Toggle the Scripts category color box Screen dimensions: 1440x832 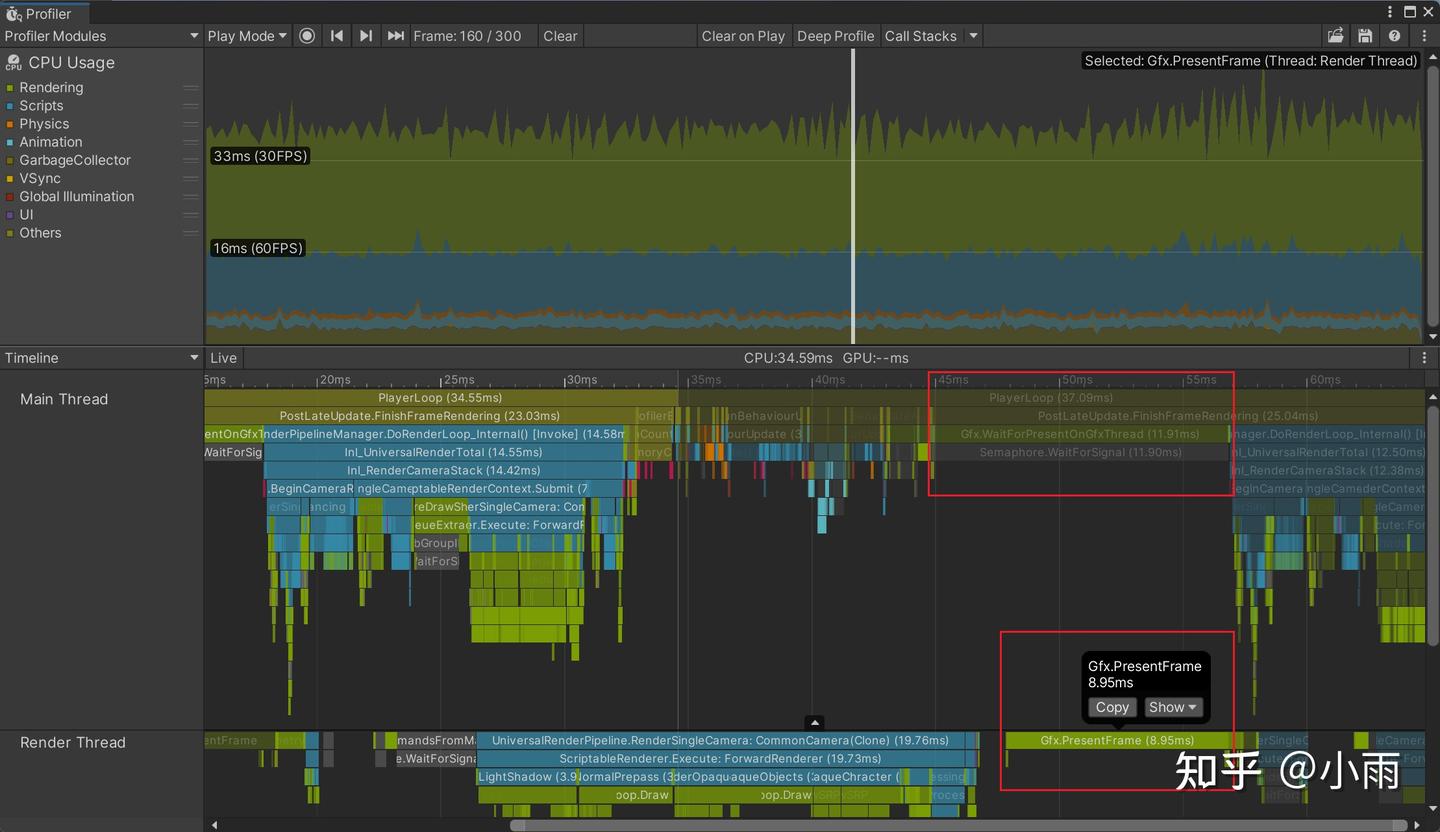tap(10, 106)
